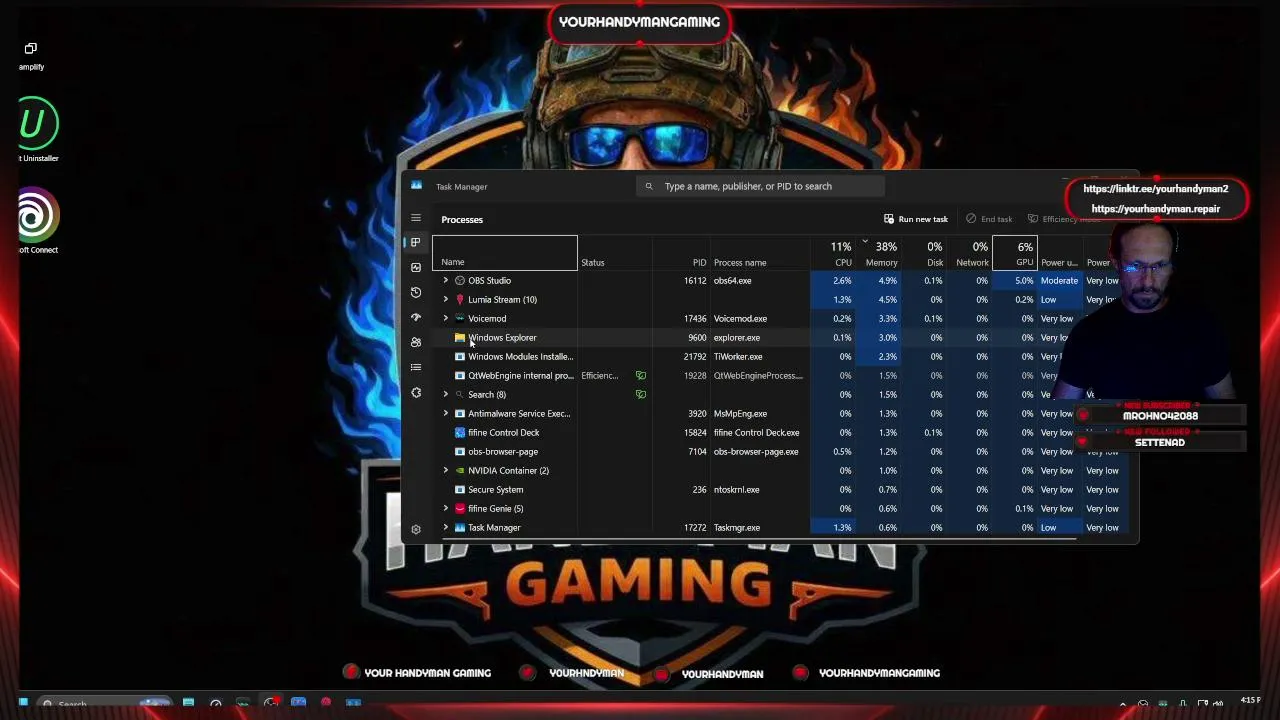Expand the Lumia Stream (10) process group
Viewport: 1280px width, 720px height.
tap(446, 300)
